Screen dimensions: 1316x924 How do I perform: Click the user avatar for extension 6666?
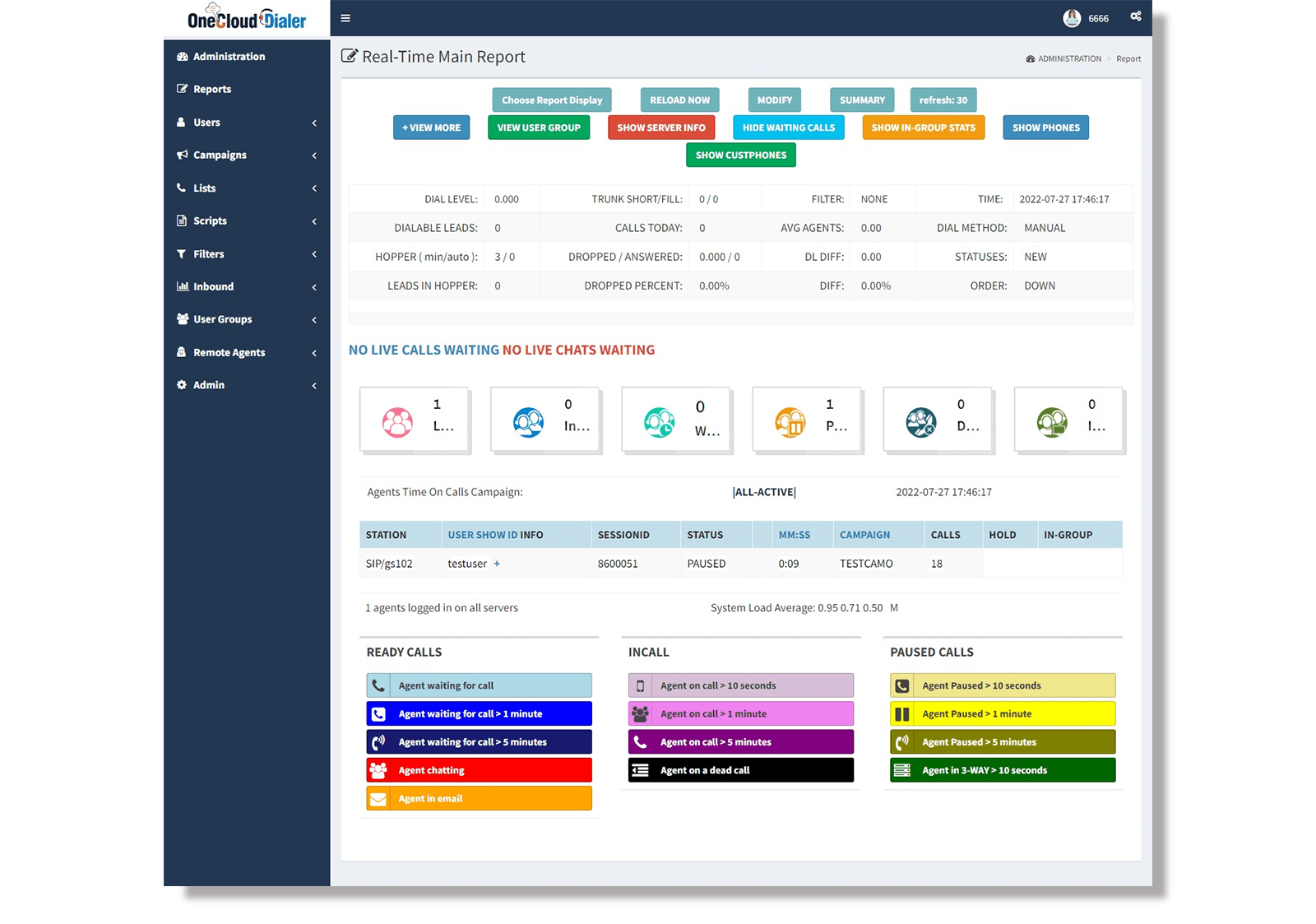(x=1071, y=17)
